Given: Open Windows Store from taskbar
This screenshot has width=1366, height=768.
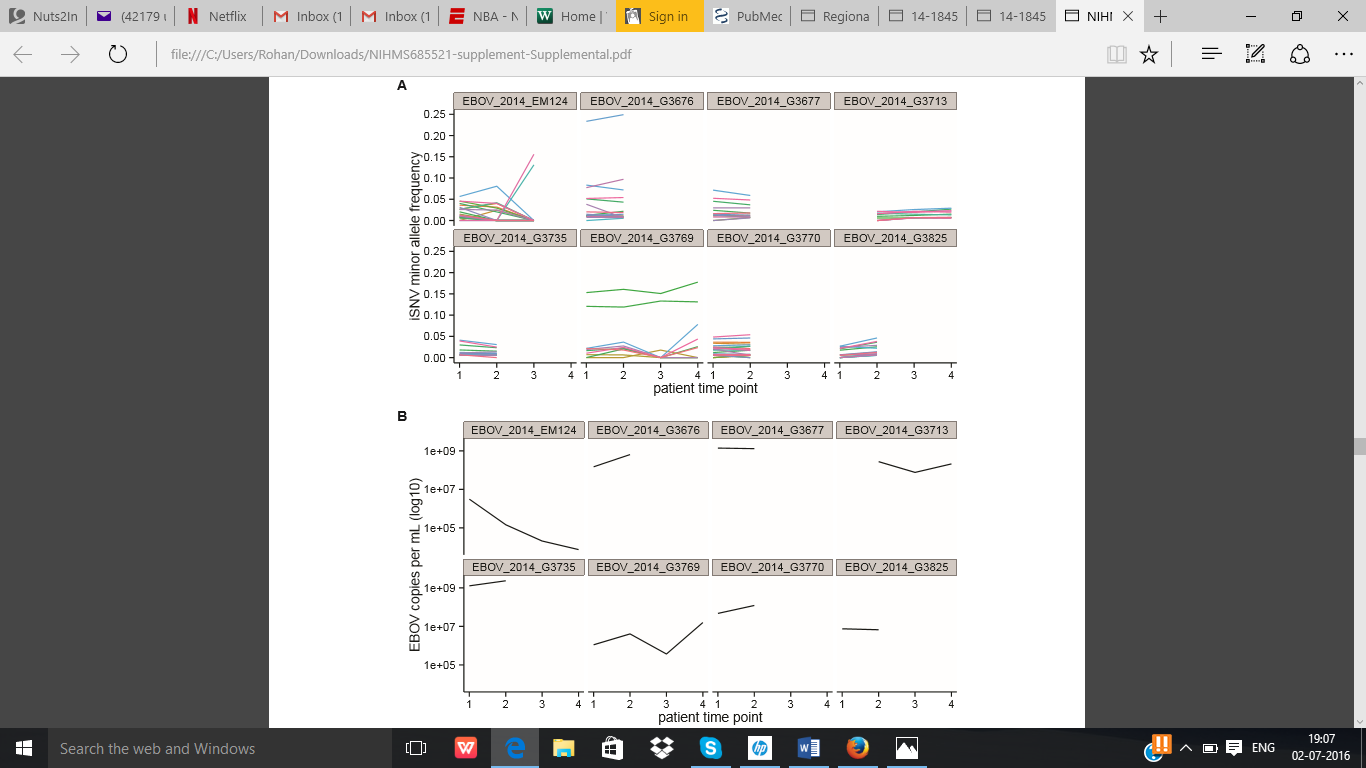Looking at the screenshot, I should click(612, 748).
